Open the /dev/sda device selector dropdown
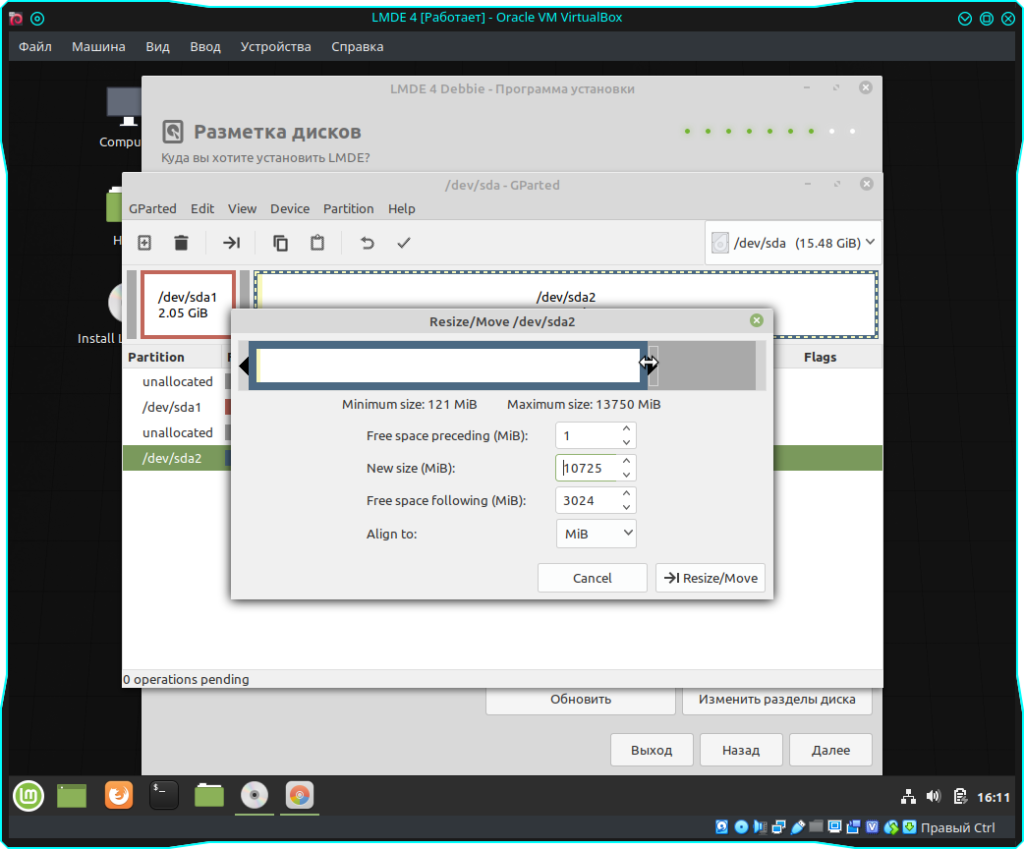Screen dimensions: 1024x849 click(x=793, y=242)
